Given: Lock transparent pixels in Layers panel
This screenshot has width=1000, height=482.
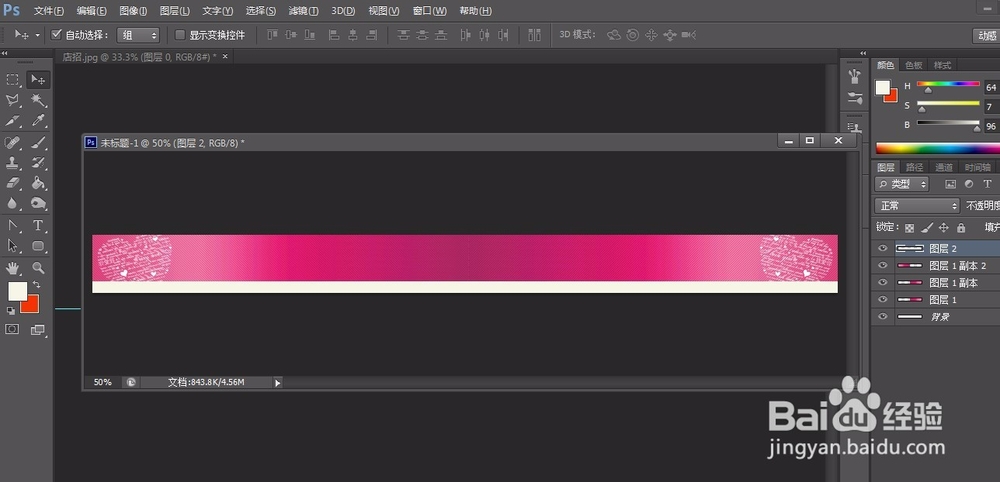Looking at the screenshot, I should click(909, 228).
